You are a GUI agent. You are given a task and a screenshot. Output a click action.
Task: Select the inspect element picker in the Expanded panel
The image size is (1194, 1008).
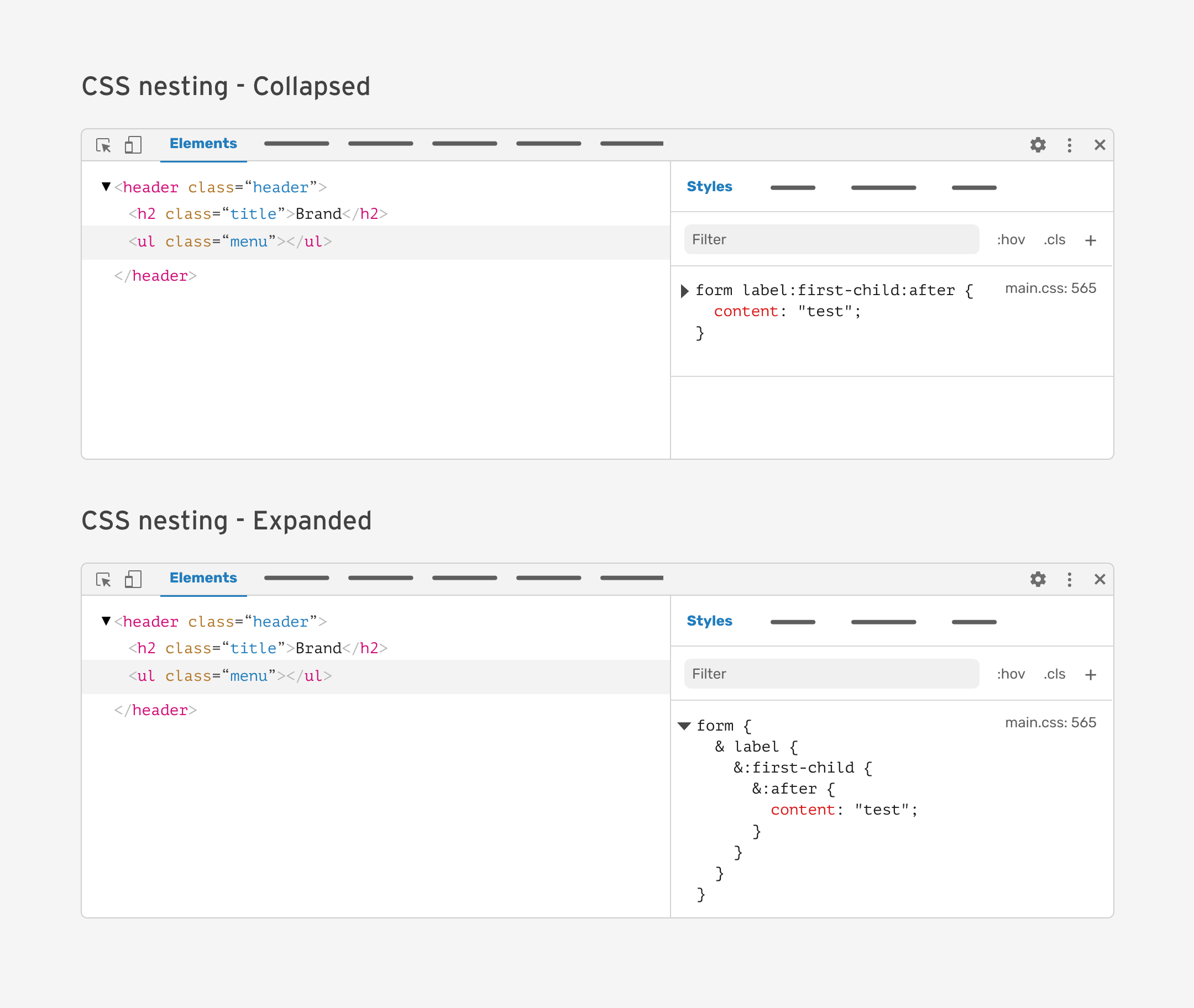(103, 579)
